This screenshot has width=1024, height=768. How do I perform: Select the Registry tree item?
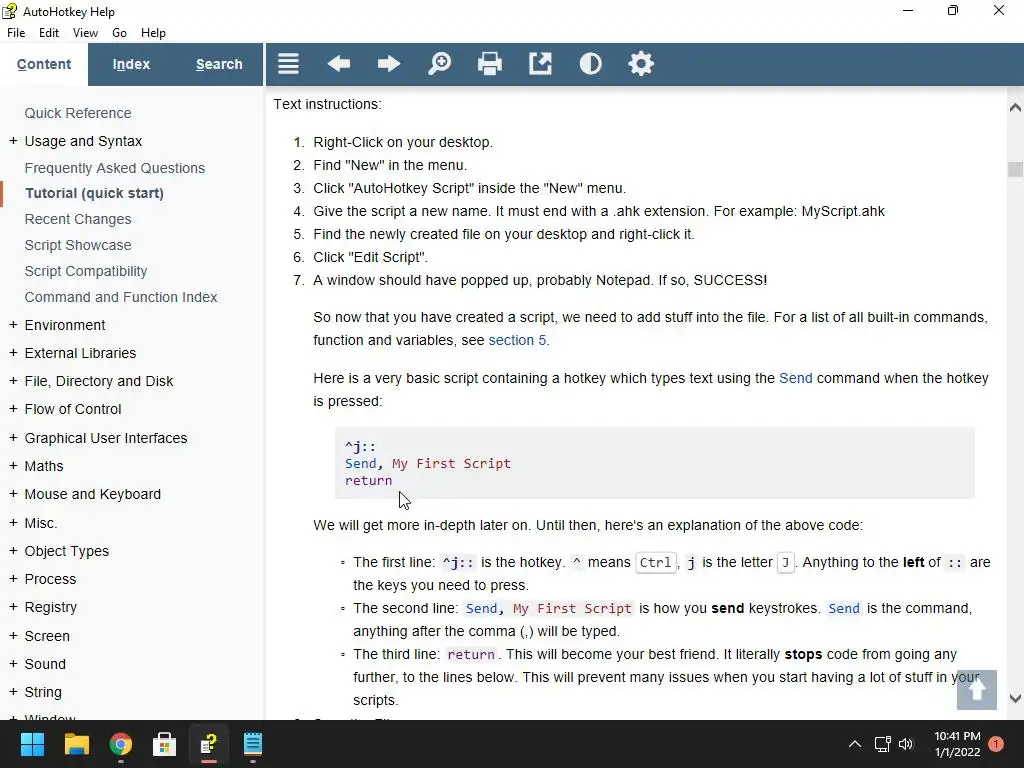point(51,607)
